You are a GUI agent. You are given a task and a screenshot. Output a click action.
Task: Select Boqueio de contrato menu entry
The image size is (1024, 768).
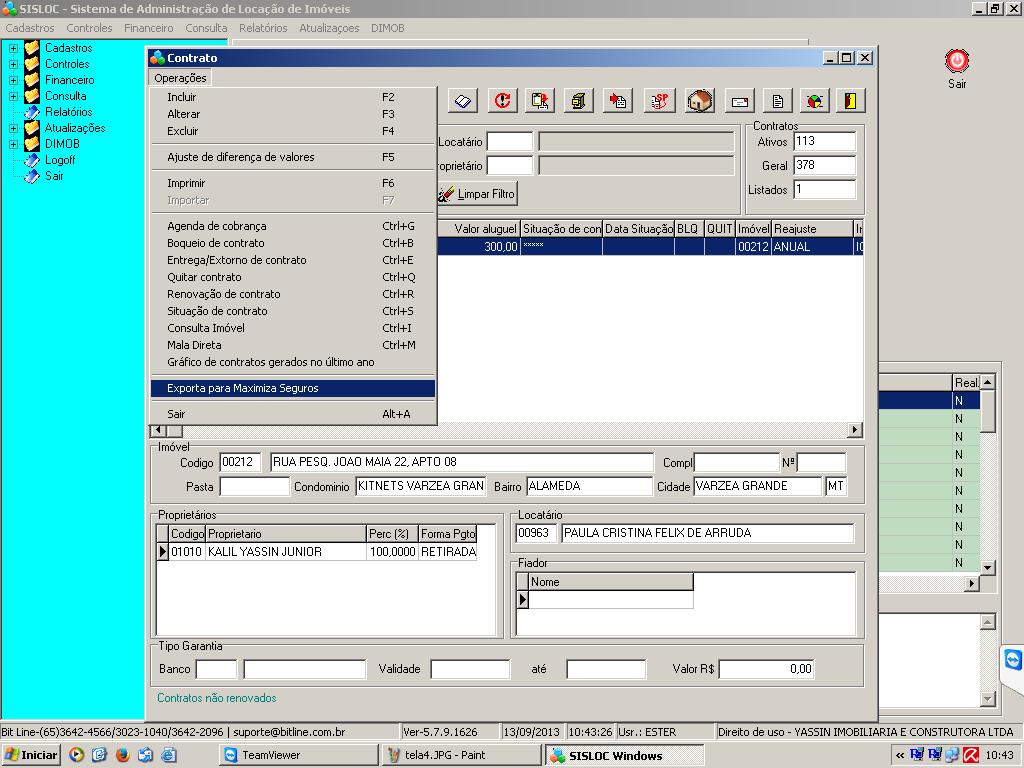coord(293,243)
